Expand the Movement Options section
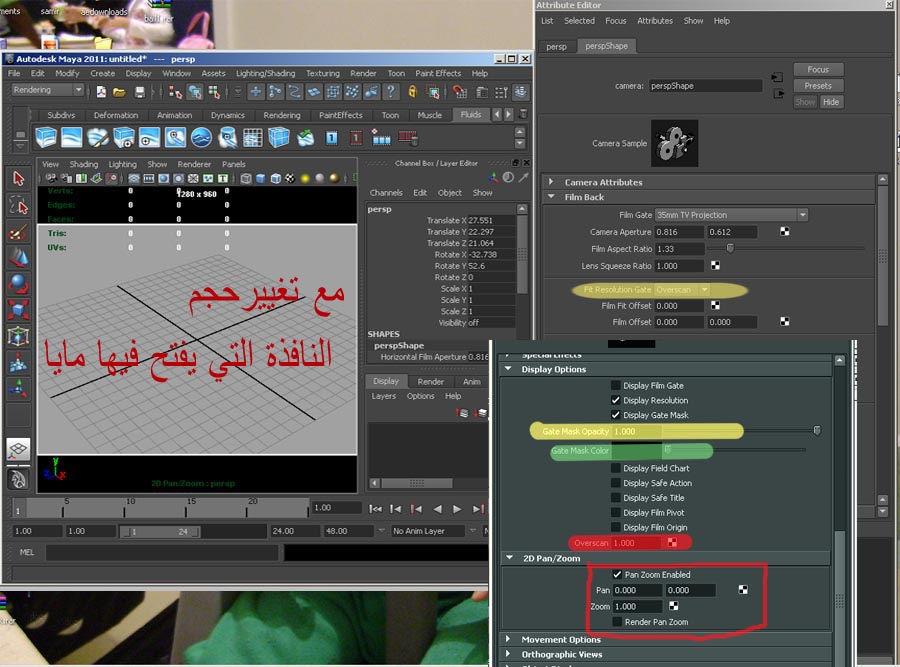Viewport: 900px width, 667px height. coord(508,639)
